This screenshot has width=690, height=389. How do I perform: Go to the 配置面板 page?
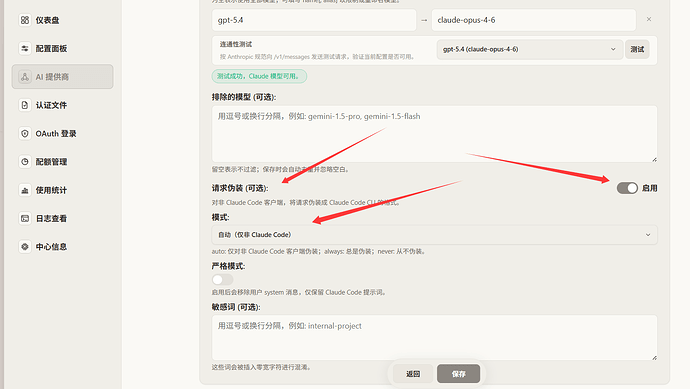click(x=62, y=48)
